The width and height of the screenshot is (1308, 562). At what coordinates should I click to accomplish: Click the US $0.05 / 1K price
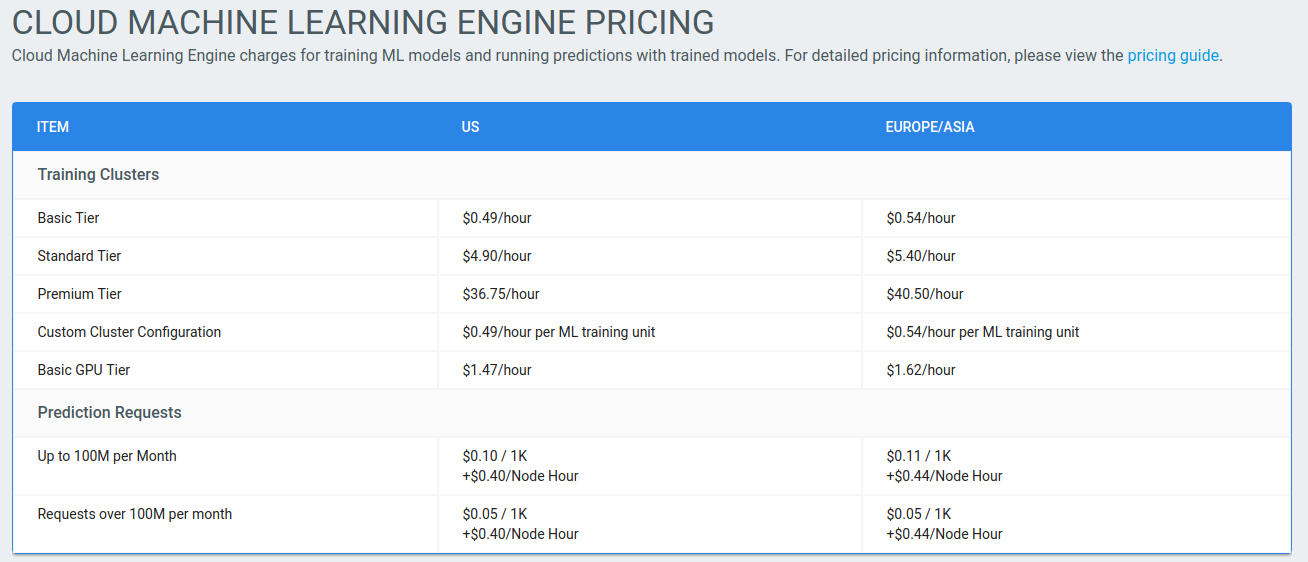tap(495, 514)
